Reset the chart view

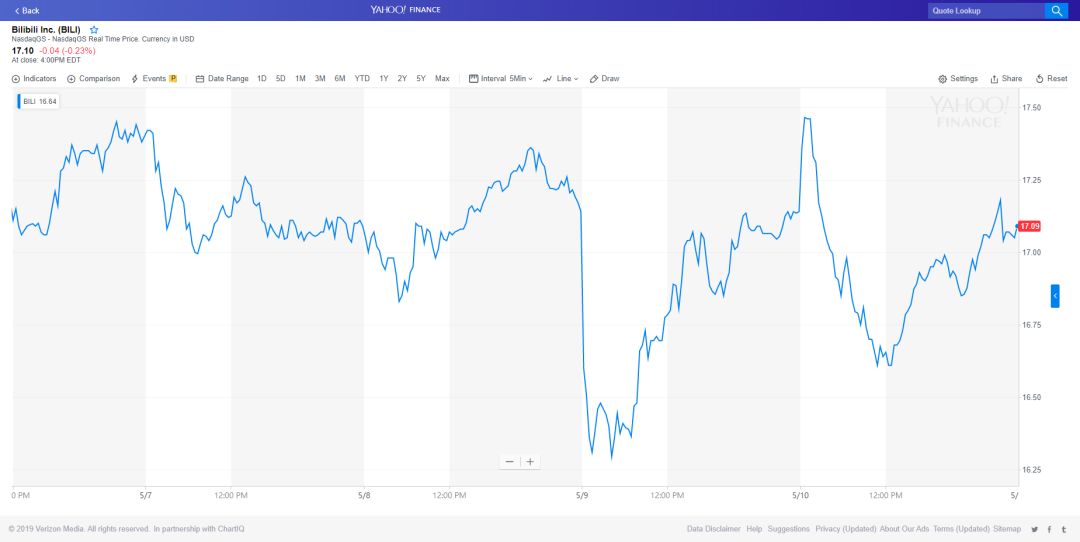point(1052,79)
